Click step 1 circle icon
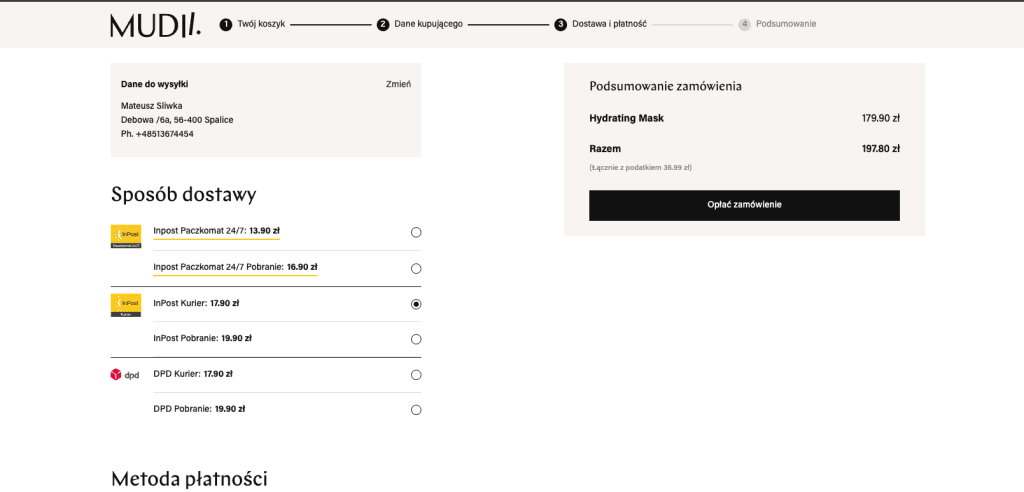The image size is (1024, 492). pos(226,24)
